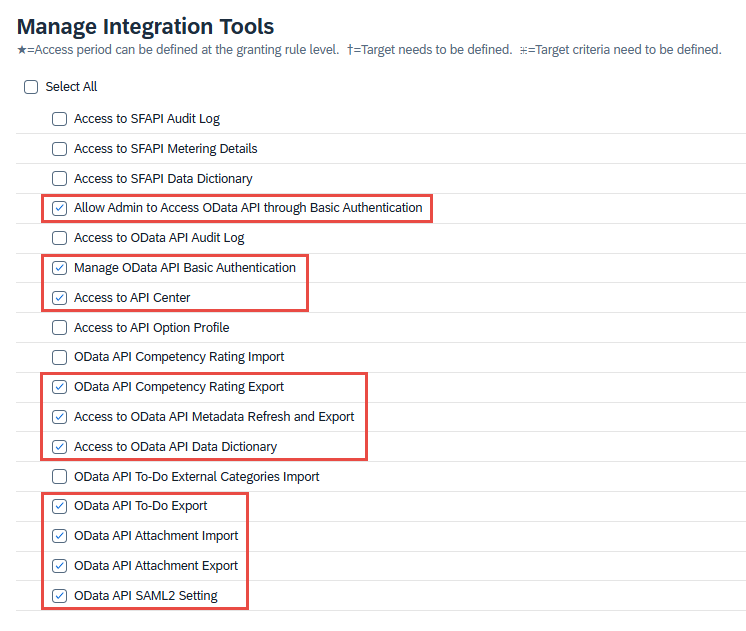Enable Access to OData API Audit Log
Screen dimensions: 746x631
(59, 238)
